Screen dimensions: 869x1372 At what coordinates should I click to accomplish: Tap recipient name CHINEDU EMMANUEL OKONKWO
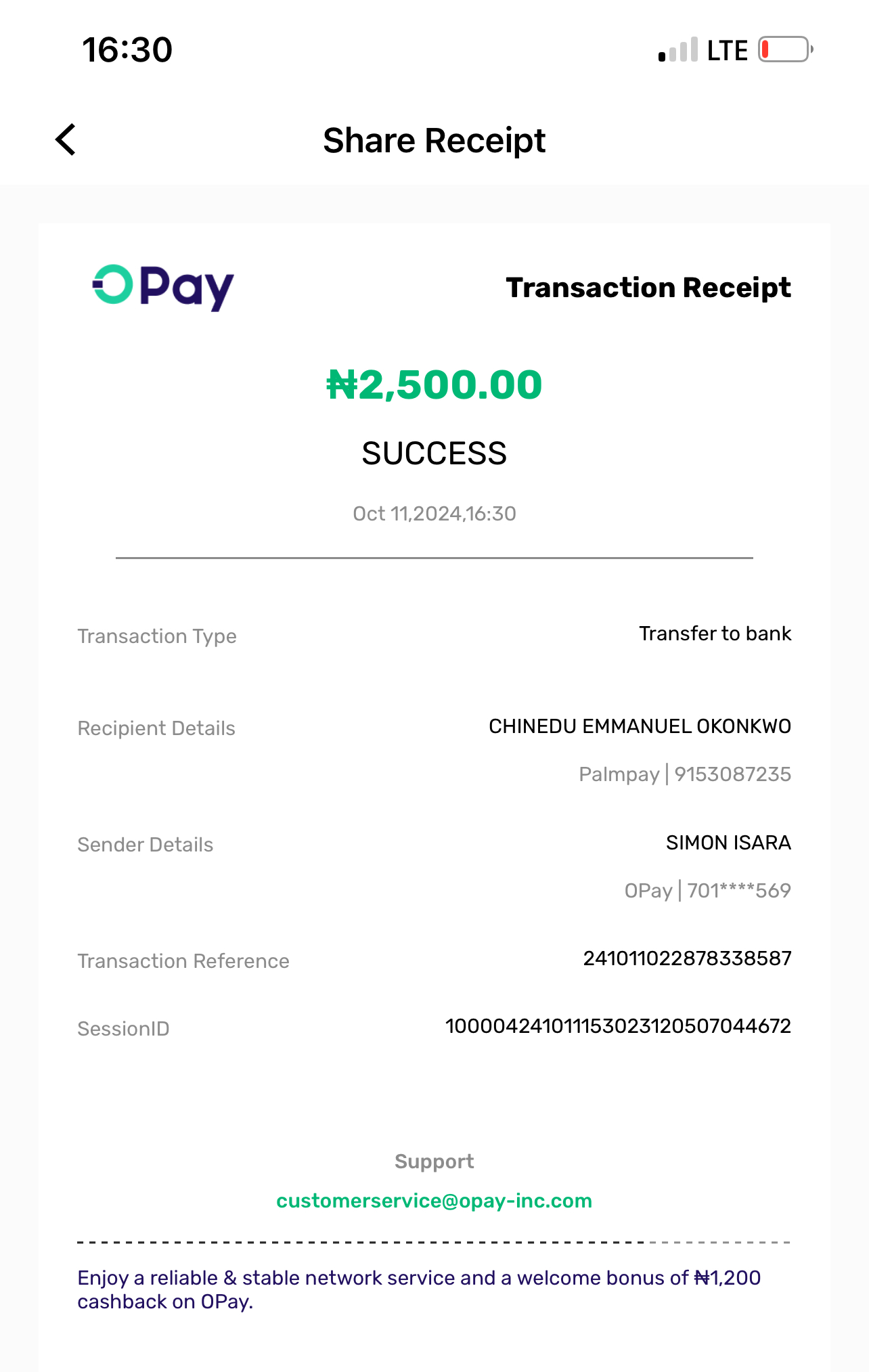coord(640,726)
